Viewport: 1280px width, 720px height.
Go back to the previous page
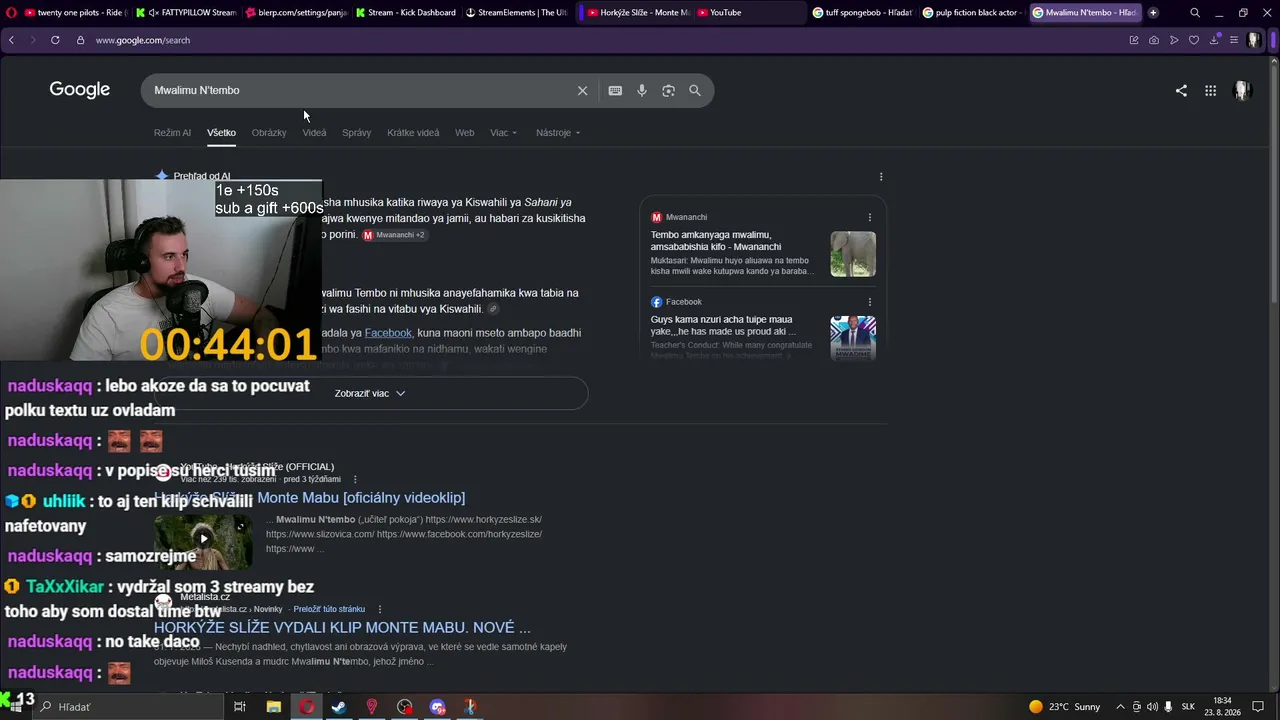click(11, 40)
